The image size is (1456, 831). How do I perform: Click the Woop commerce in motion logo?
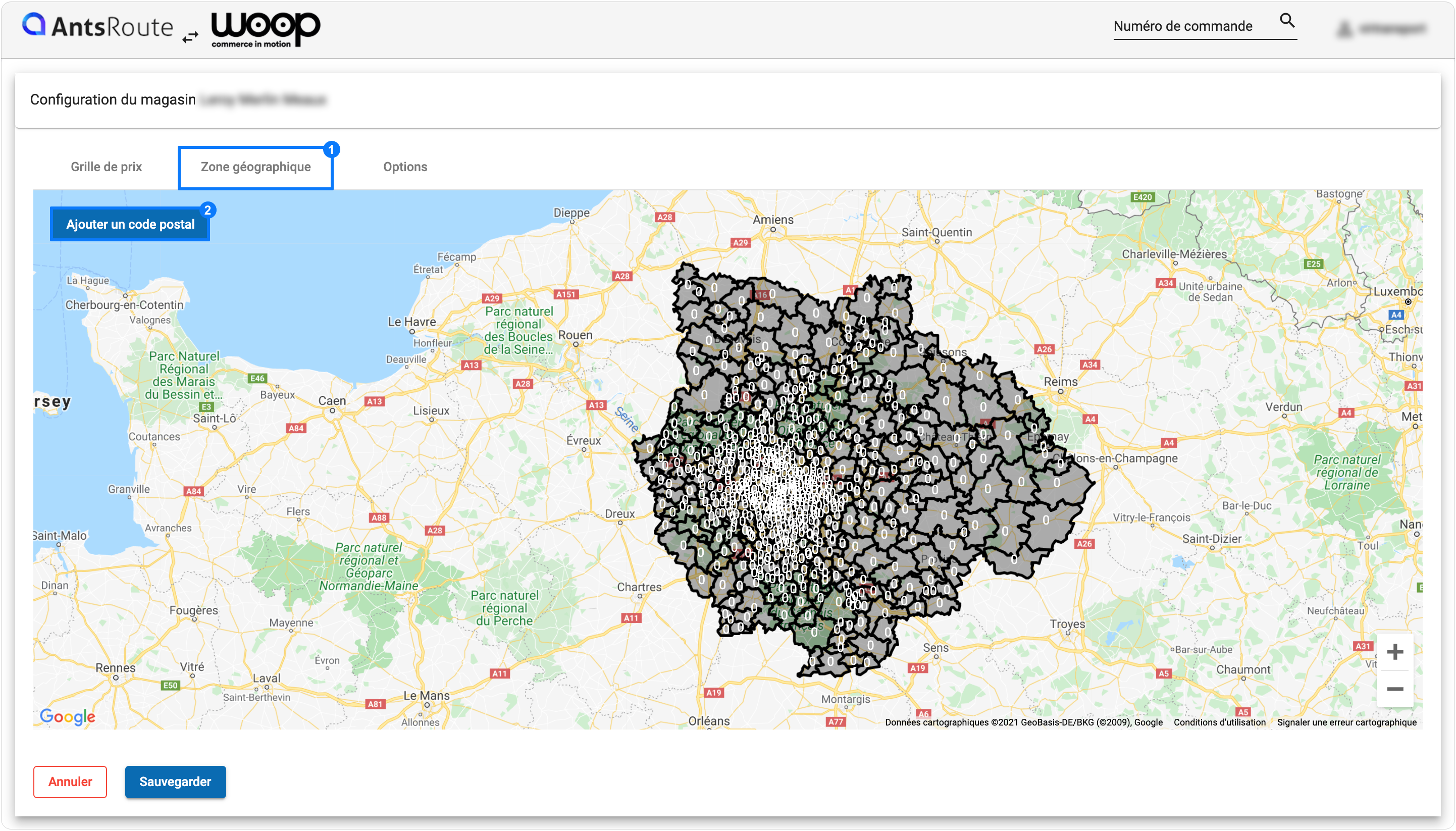point(266,29)
